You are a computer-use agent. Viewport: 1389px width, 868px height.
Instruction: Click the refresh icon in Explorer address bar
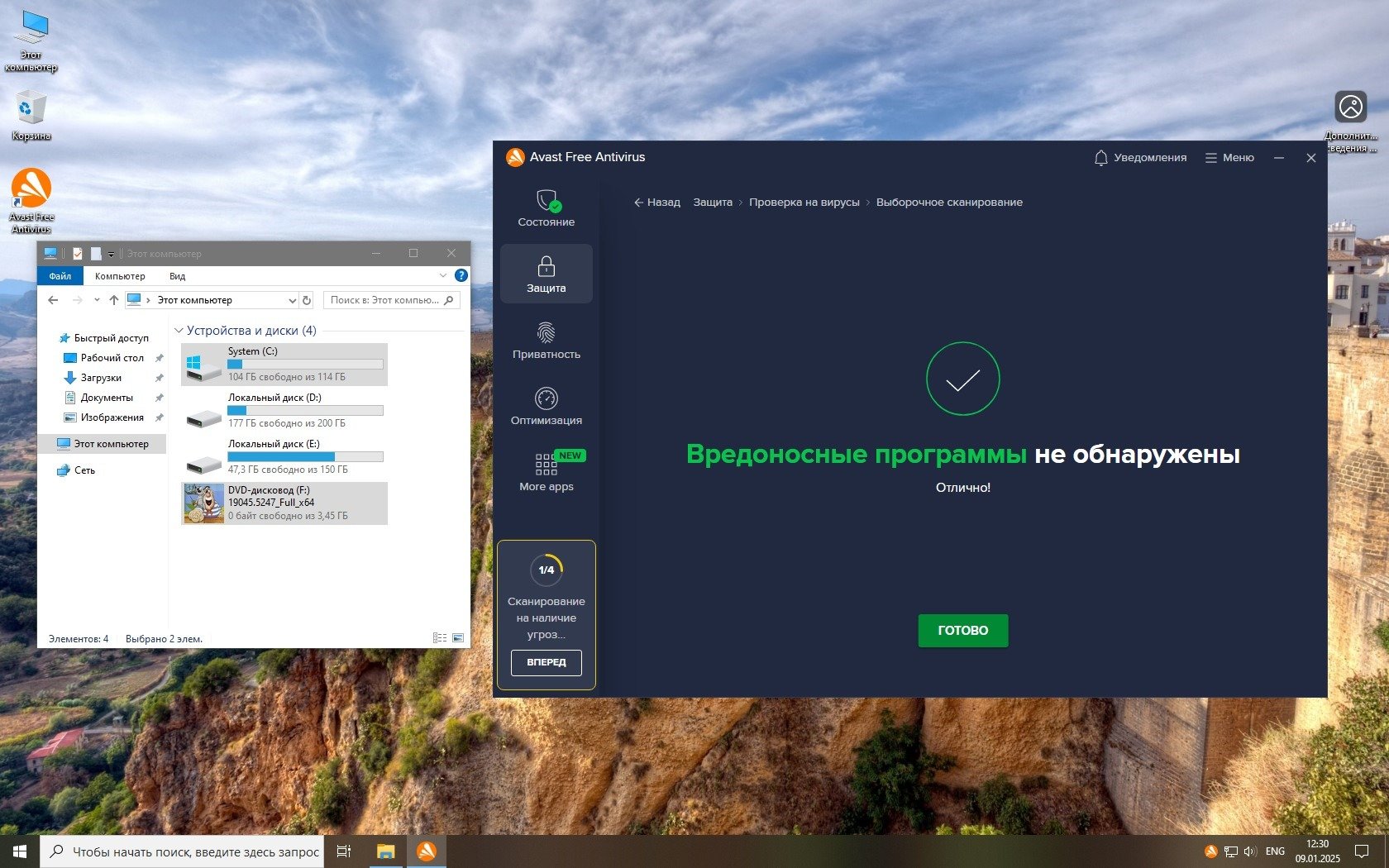click(307, 300)
